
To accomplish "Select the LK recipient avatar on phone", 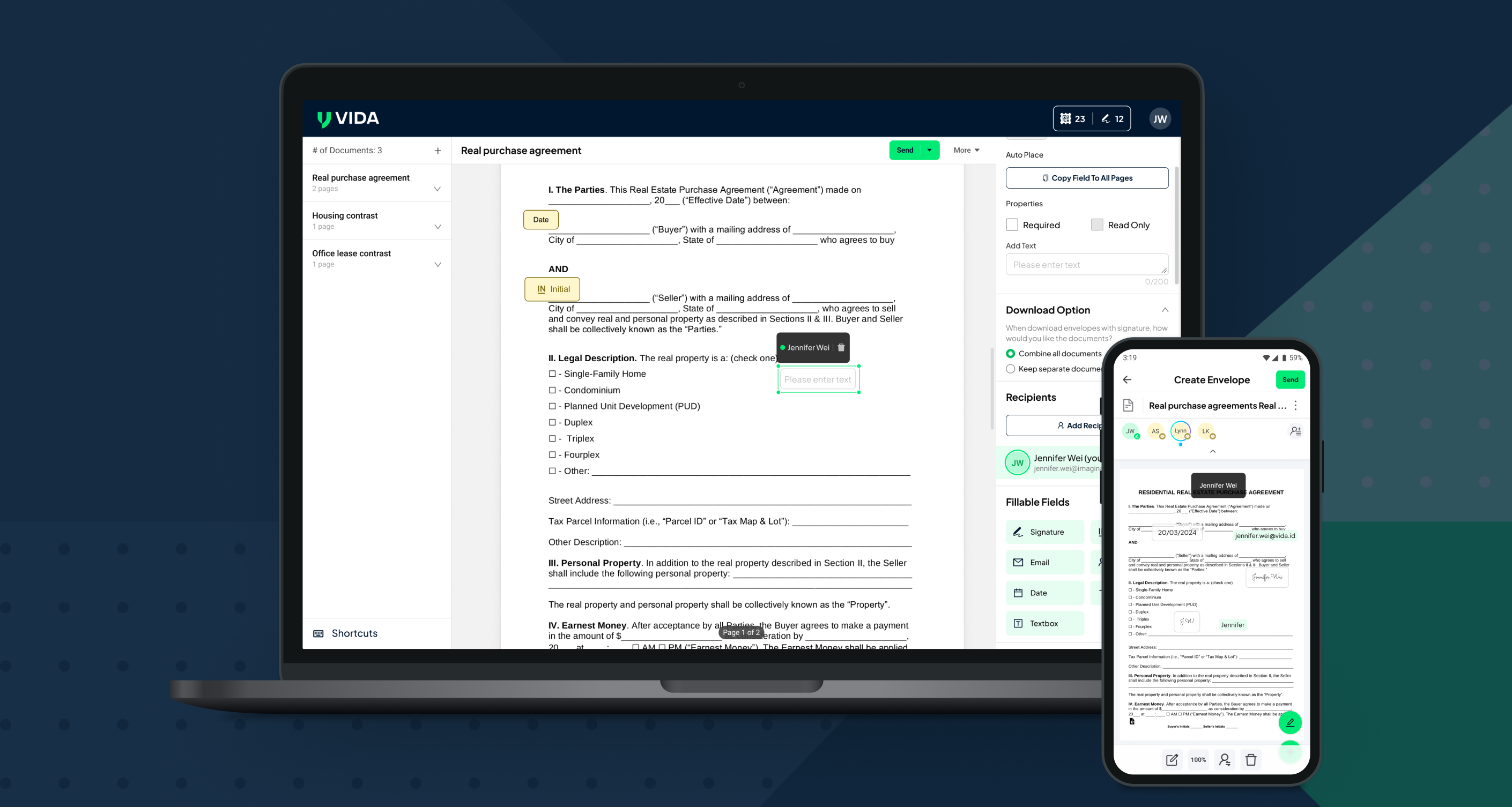I will (1206, 431).
